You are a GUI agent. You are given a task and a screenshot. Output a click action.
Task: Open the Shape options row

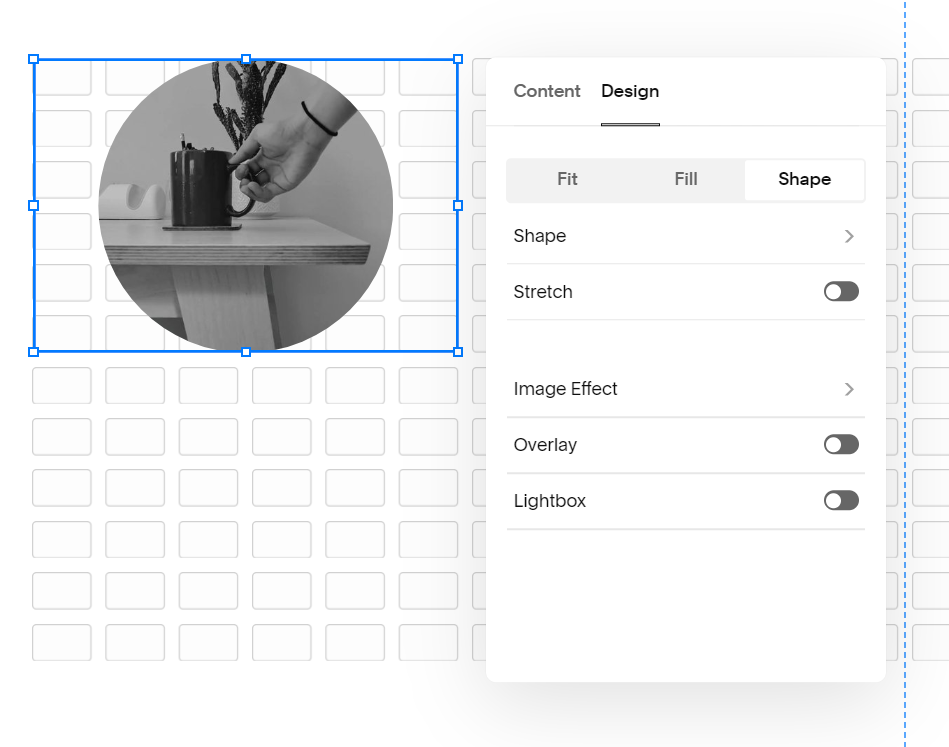click(686, 236)
